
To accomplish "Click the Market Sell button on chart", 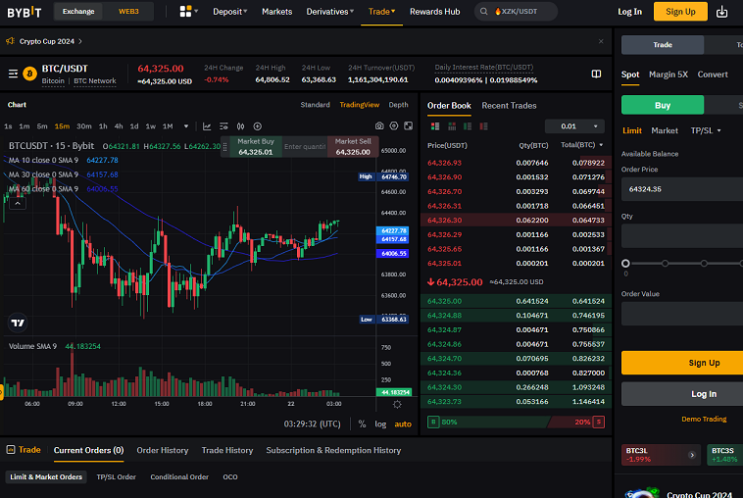I will tap(353, 147).
